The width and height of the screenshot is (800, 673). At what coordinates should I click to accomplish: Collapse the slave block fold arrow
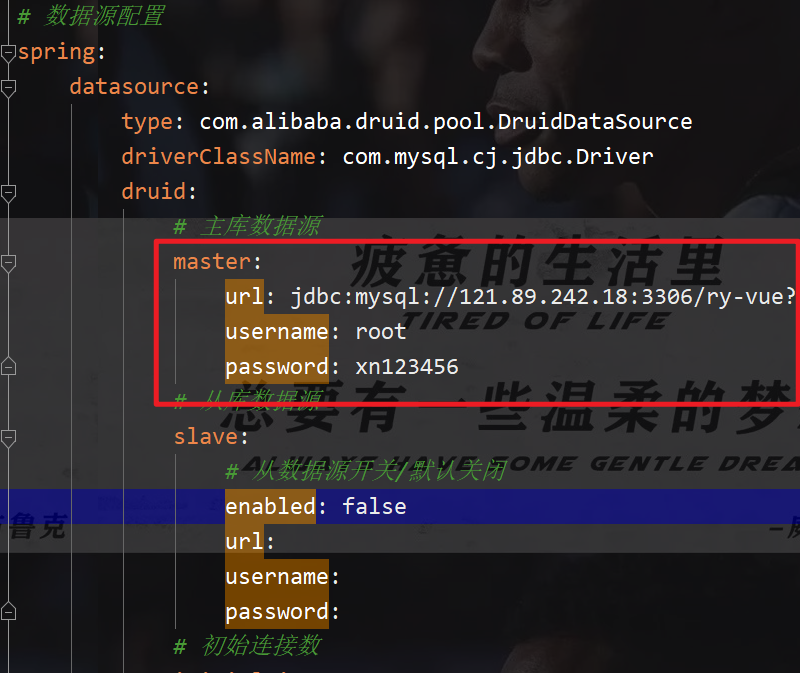[8, 437]
